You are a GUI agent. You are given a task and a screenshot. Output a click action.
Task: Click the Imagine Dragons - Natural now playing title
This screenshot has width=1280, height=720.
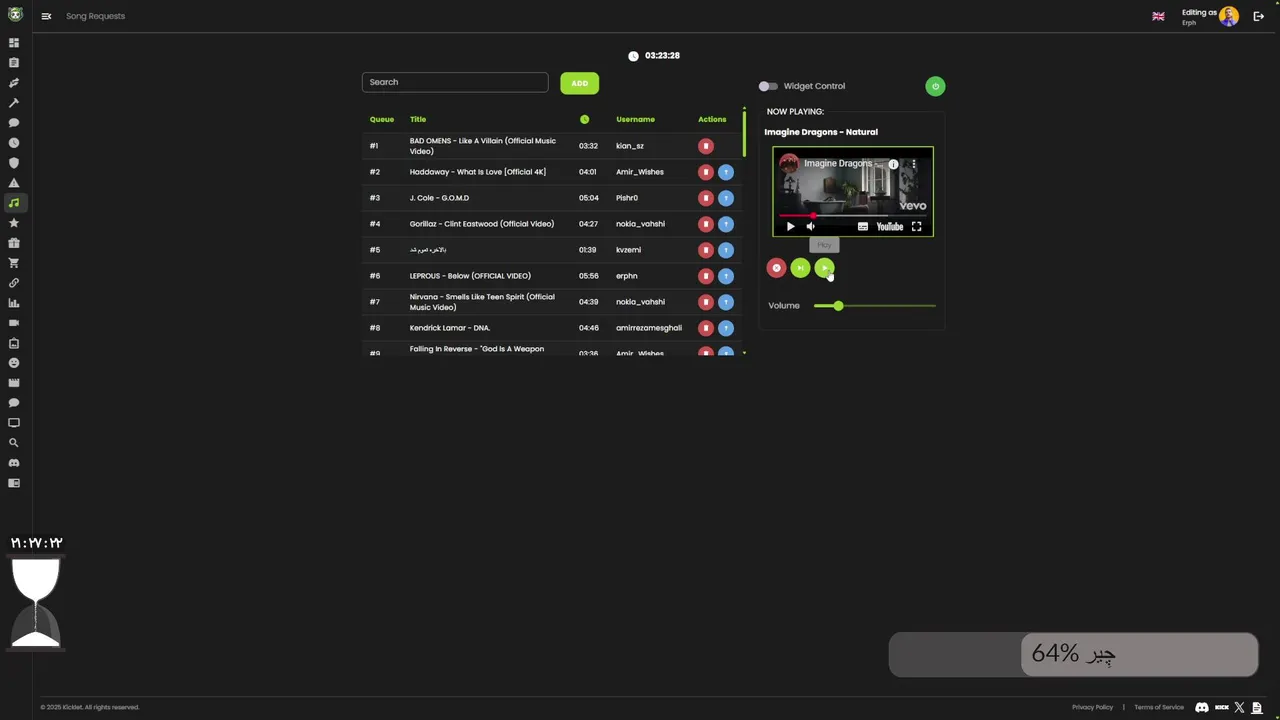pyautogui.click(x=821, y=132)
